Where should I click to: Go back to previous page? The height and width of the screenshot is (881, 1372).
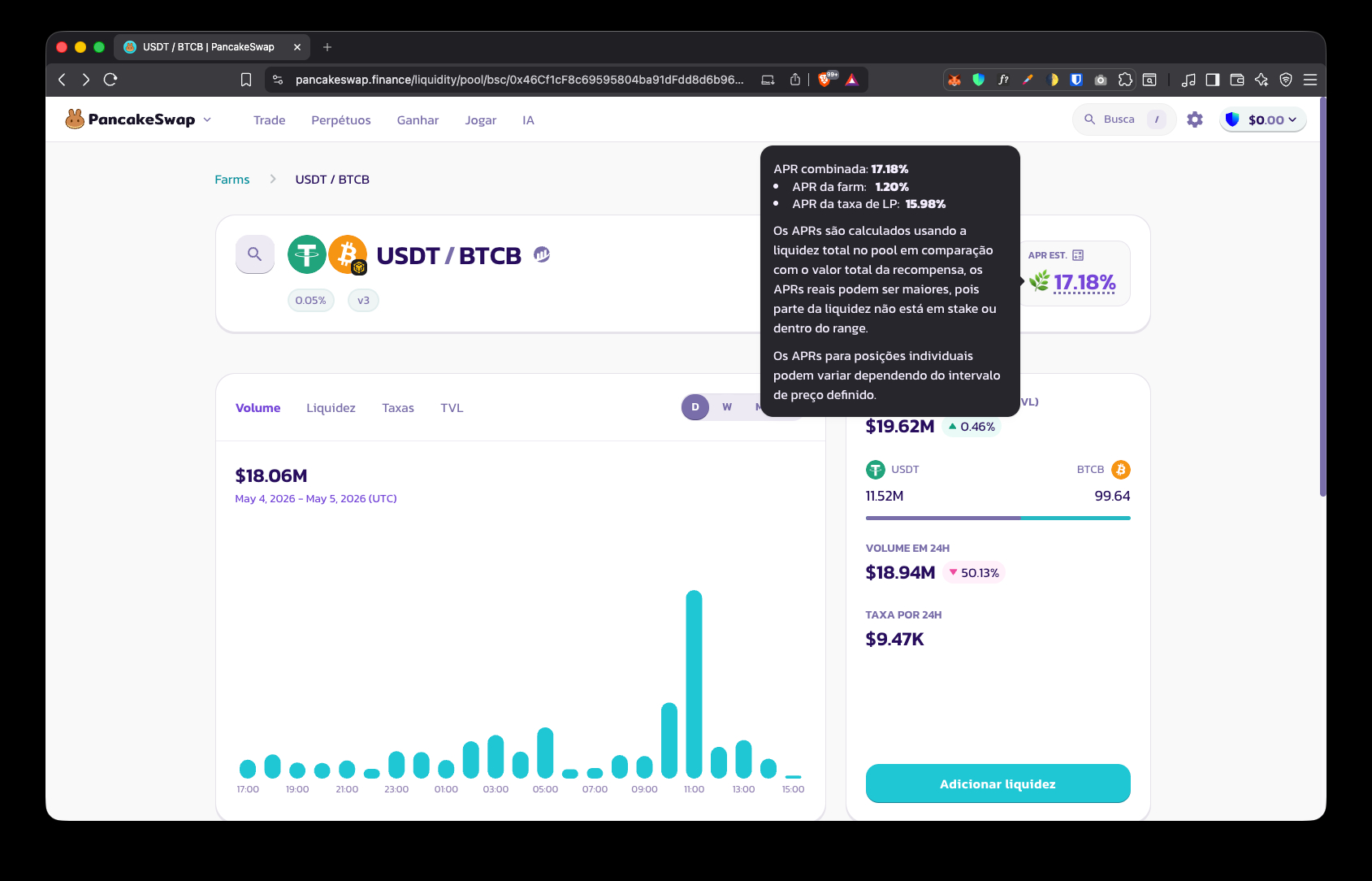(x=62, y=80)
